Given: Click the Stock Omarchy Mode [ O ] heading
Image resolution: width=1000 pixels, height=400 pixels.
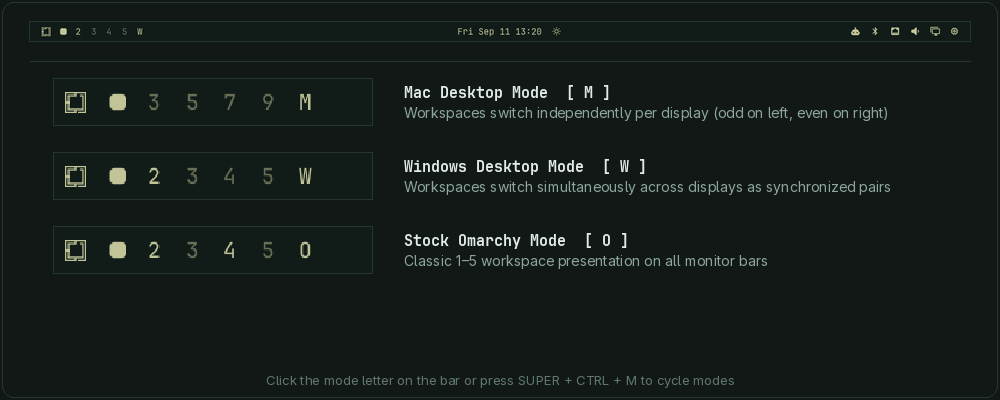Looking at the screenshot, I should (x=516, y=241).
